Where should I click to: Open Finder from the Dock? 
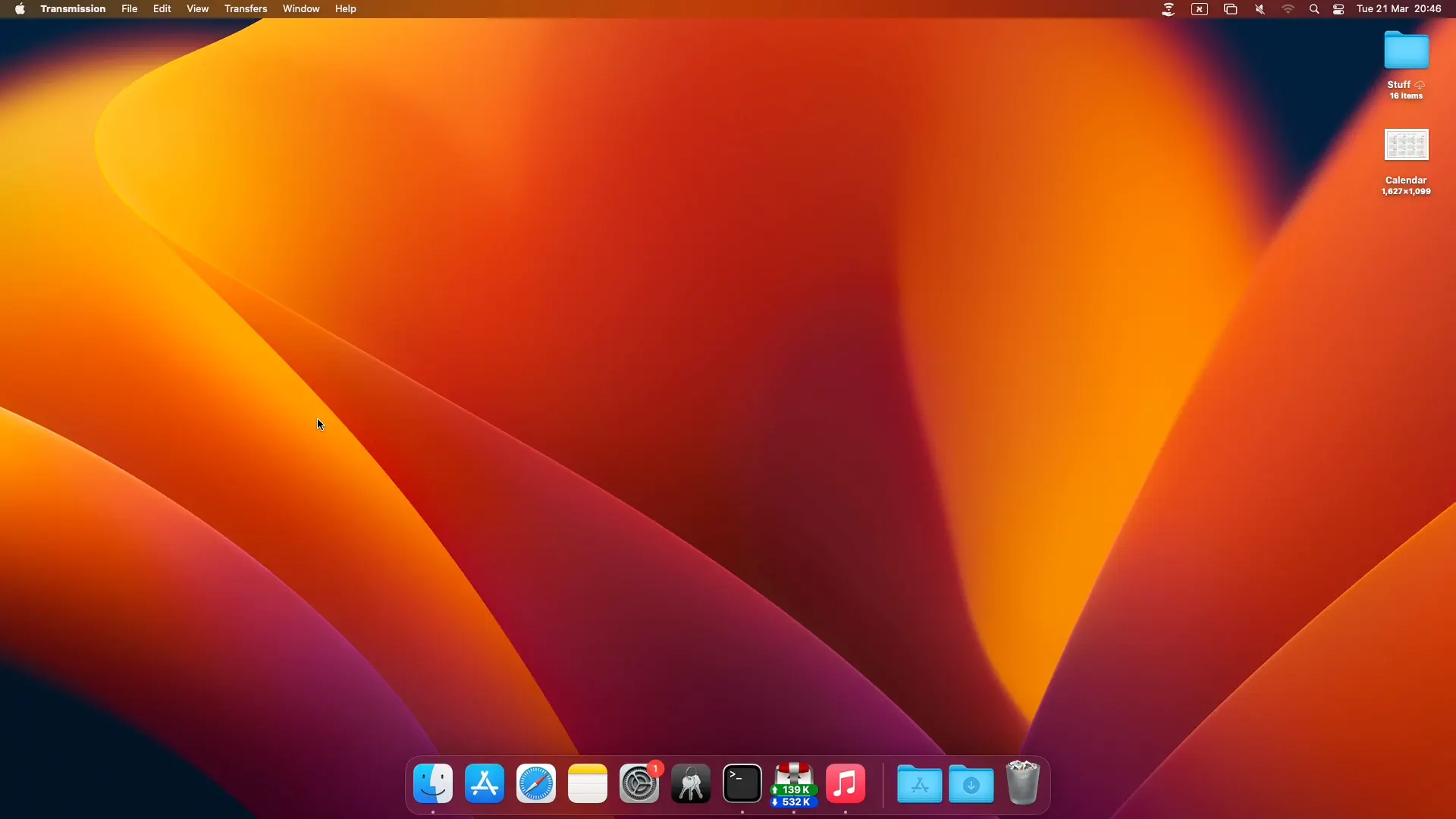(433, 784)
